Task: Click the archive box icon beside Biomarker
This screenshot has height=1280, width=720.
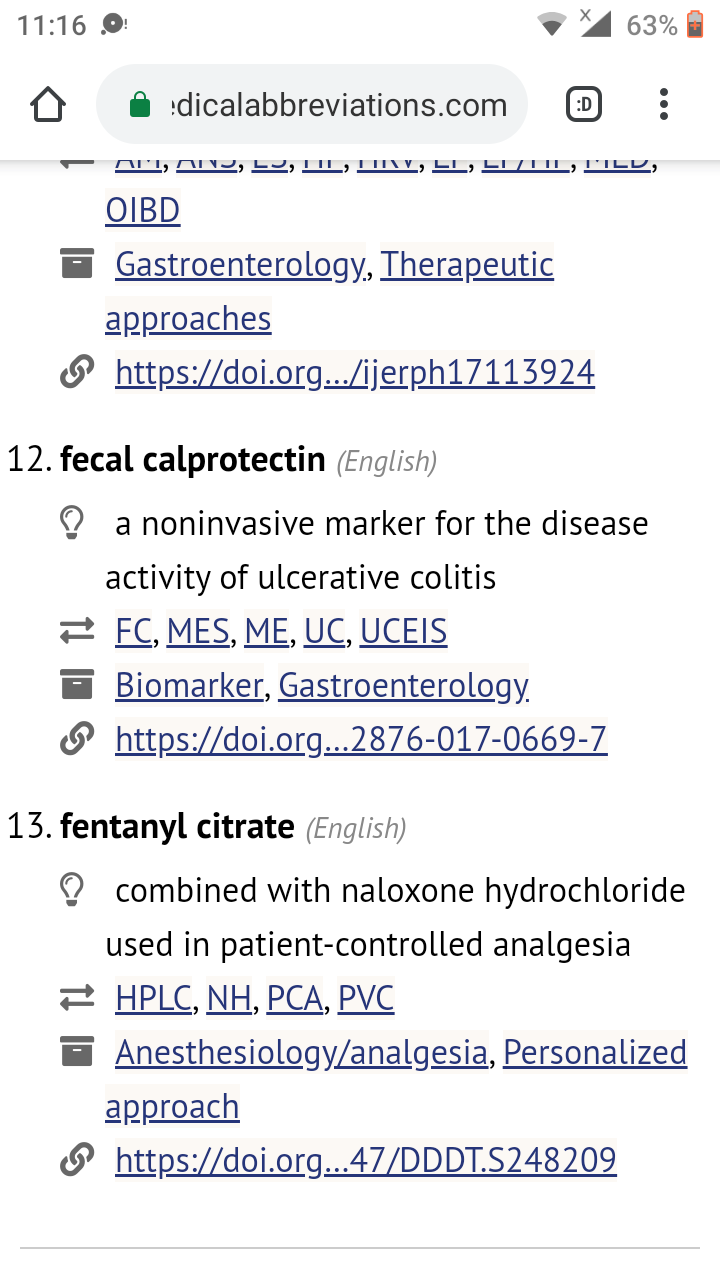Action: [77, 686]
